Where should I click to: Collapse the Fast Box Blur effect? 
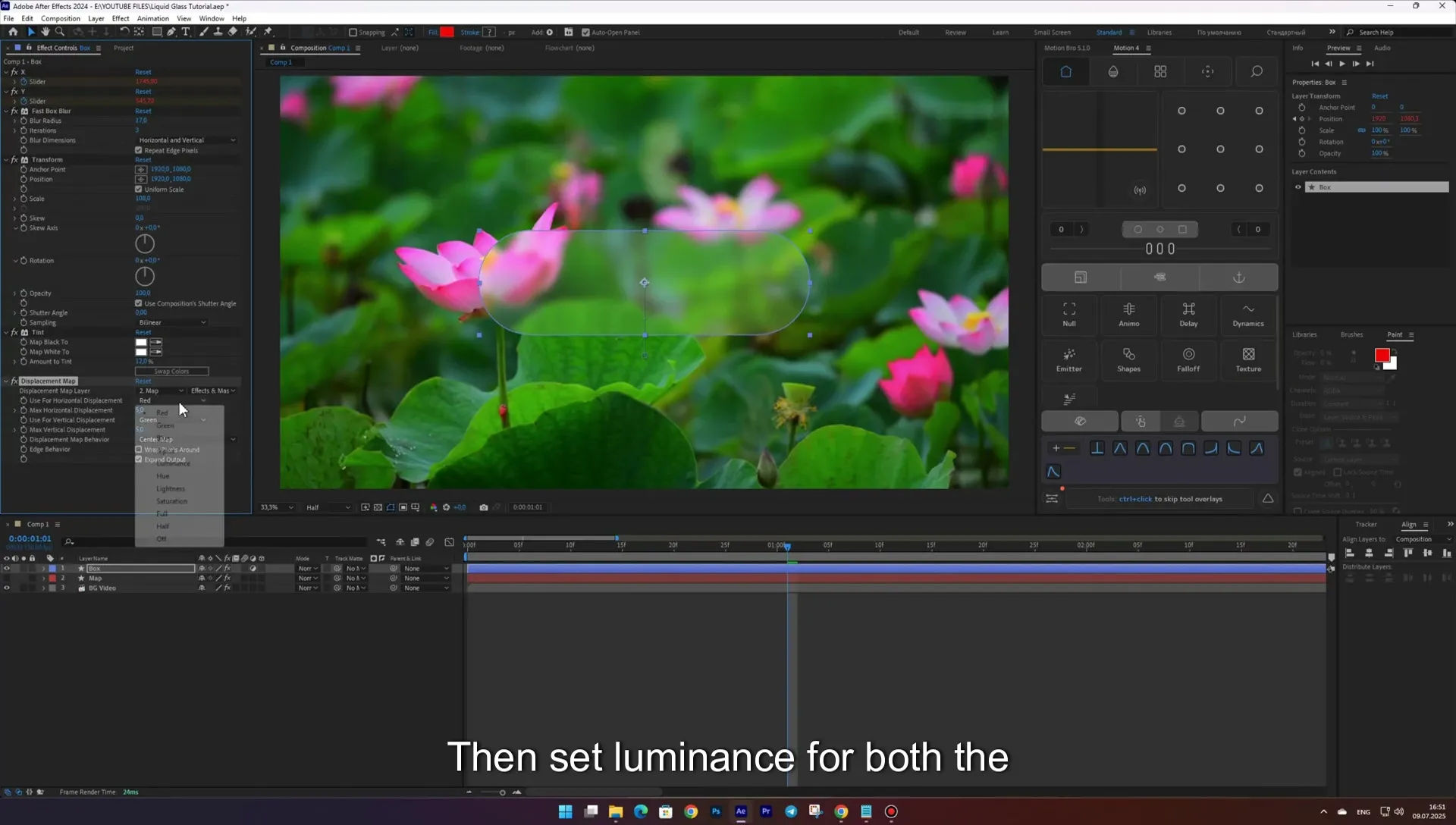[x=6, y=111]
